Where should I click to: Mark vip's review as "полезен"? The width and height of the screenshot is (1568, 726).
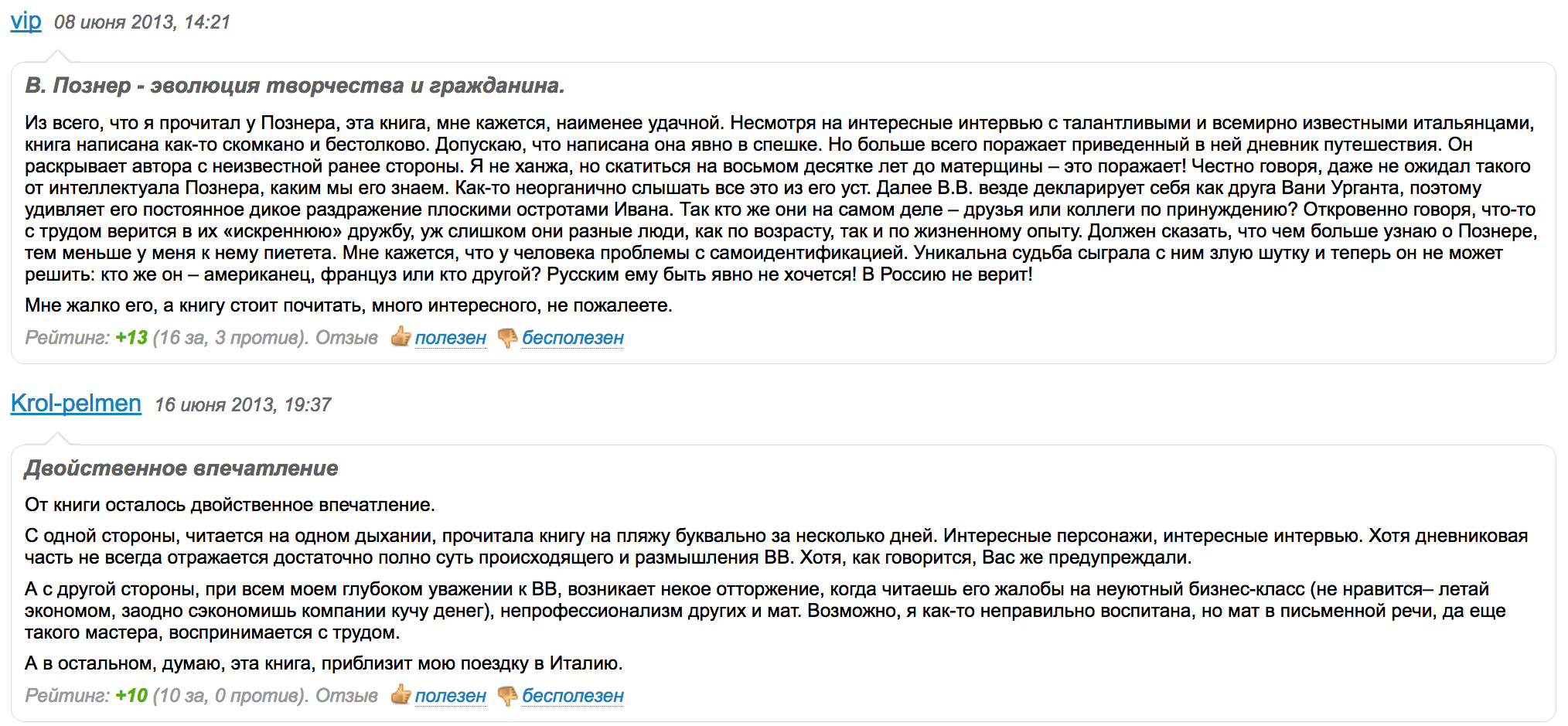450,338
